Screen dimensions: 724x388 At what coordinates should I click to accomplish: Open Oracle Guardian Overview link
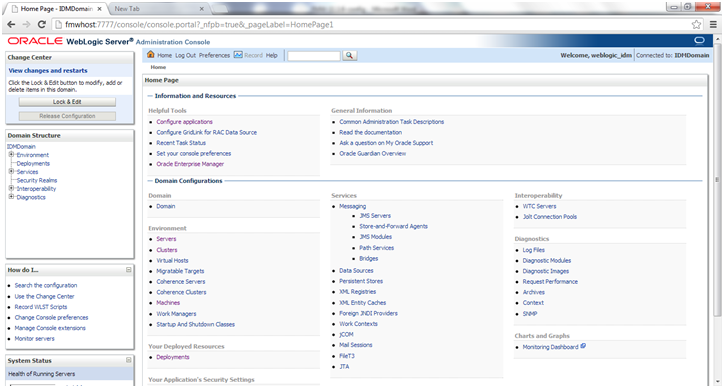tap(373, 153)
